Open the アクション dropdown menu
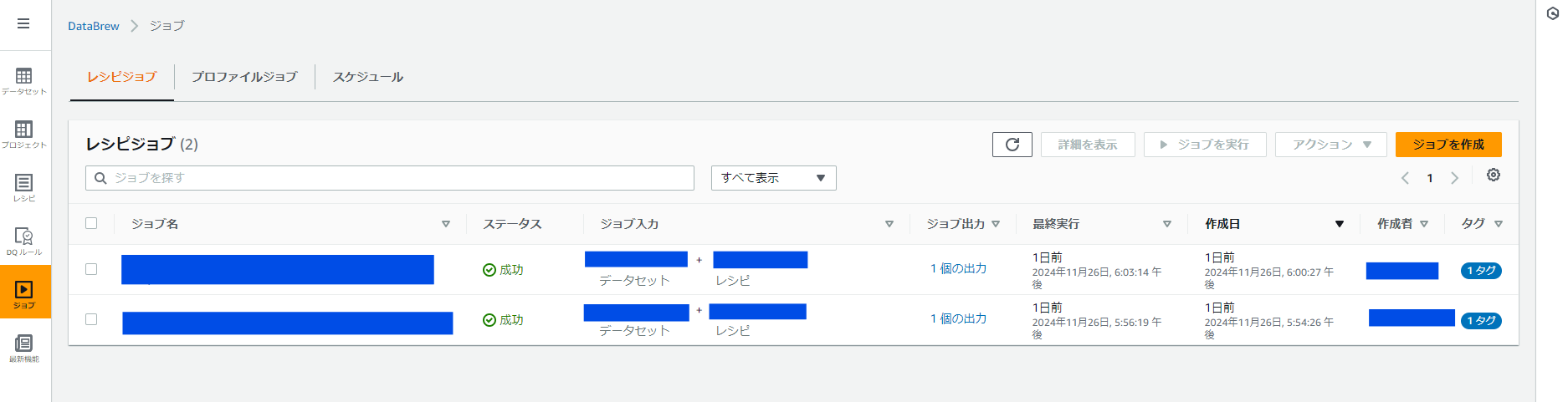 tap(1331, 145)
